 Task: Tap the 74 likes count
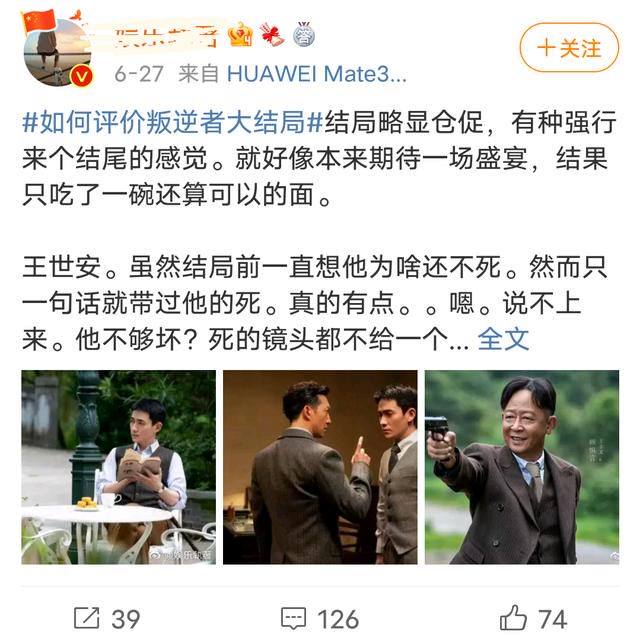(553, 619)
